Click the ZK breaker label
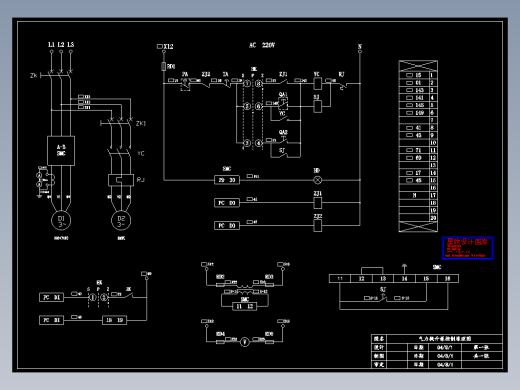 point(34,76)
